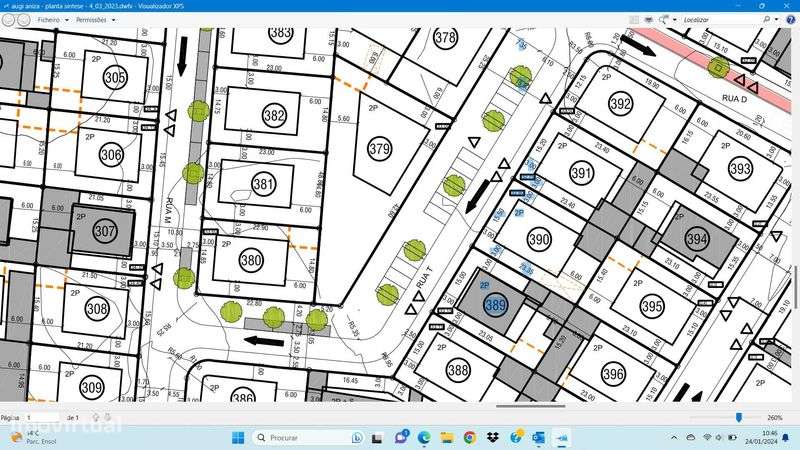Image resolution: width=800 pixels, height=450 pixels.
Task: Minimize the XPS Viewer window
Action: pyautogui.click(x=738, y=6)
